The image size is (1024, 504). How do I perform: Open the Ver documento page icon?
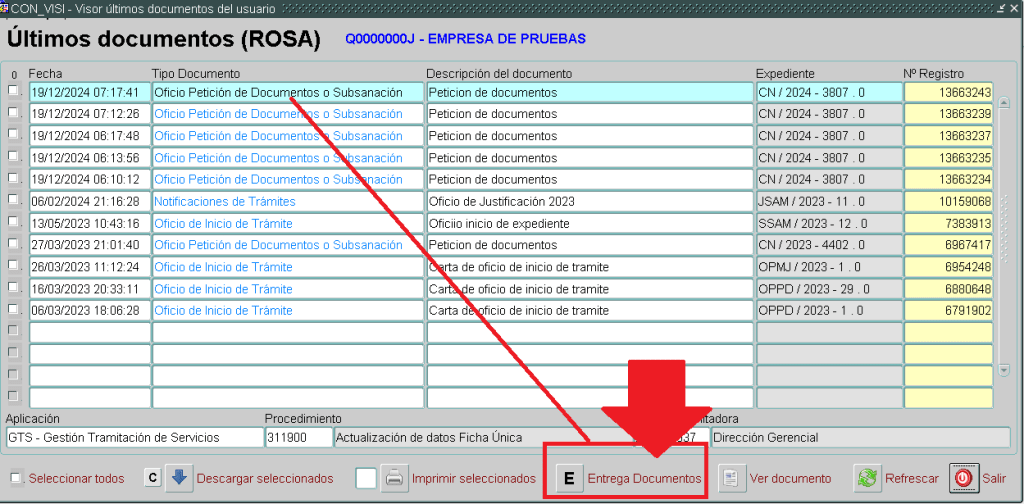coord(731,478)
